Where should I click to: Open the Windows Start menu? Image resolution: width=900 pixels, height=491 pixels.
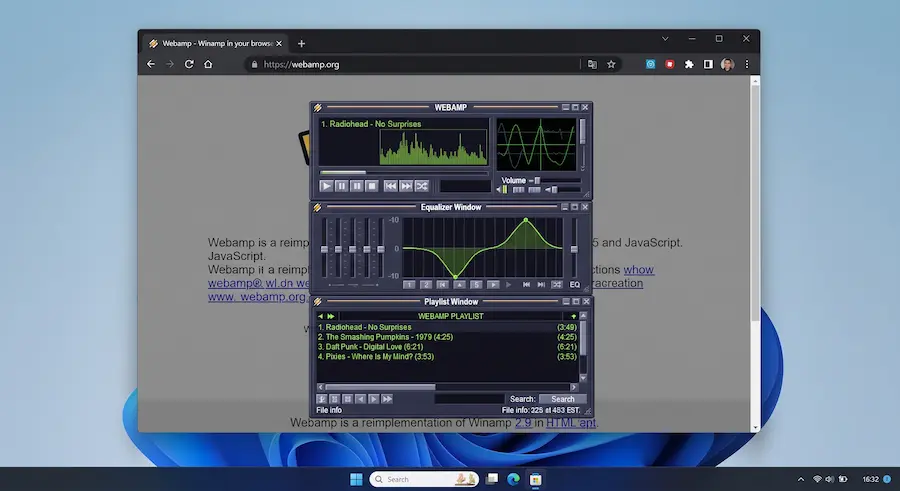[356, 479]
